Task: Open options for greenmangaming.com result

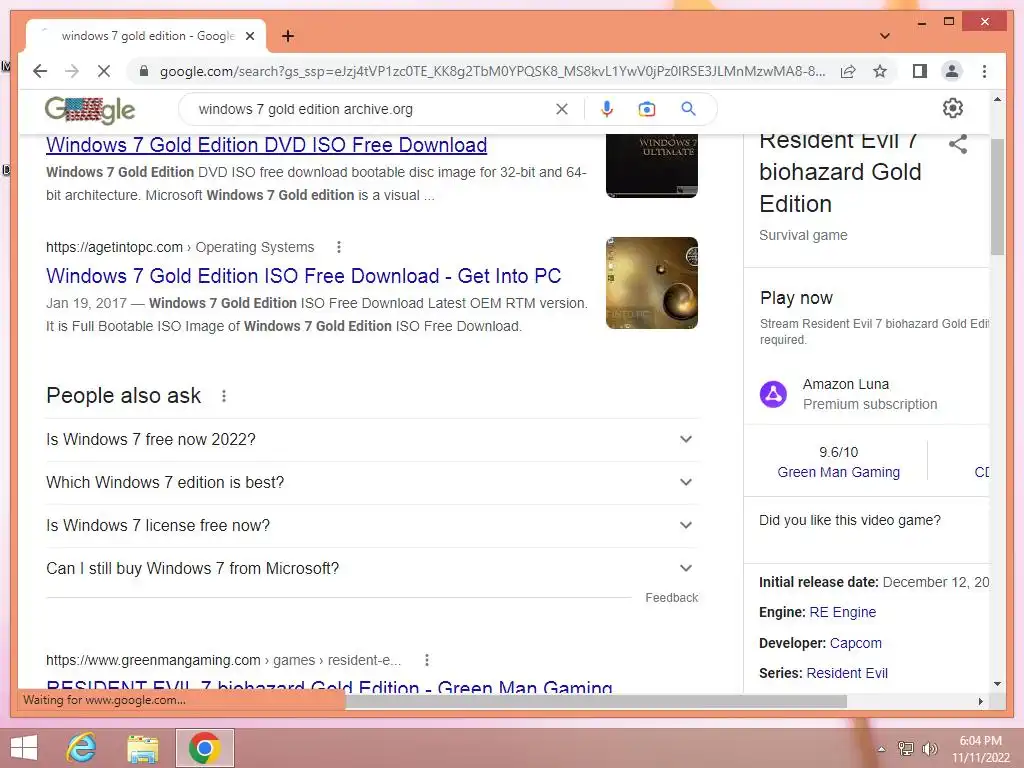Action: coord(426,660)
